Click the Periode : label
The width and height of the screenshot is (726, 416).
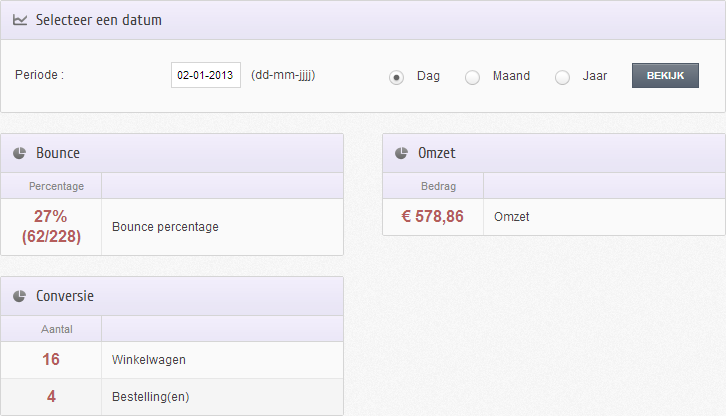pos(39,75)
